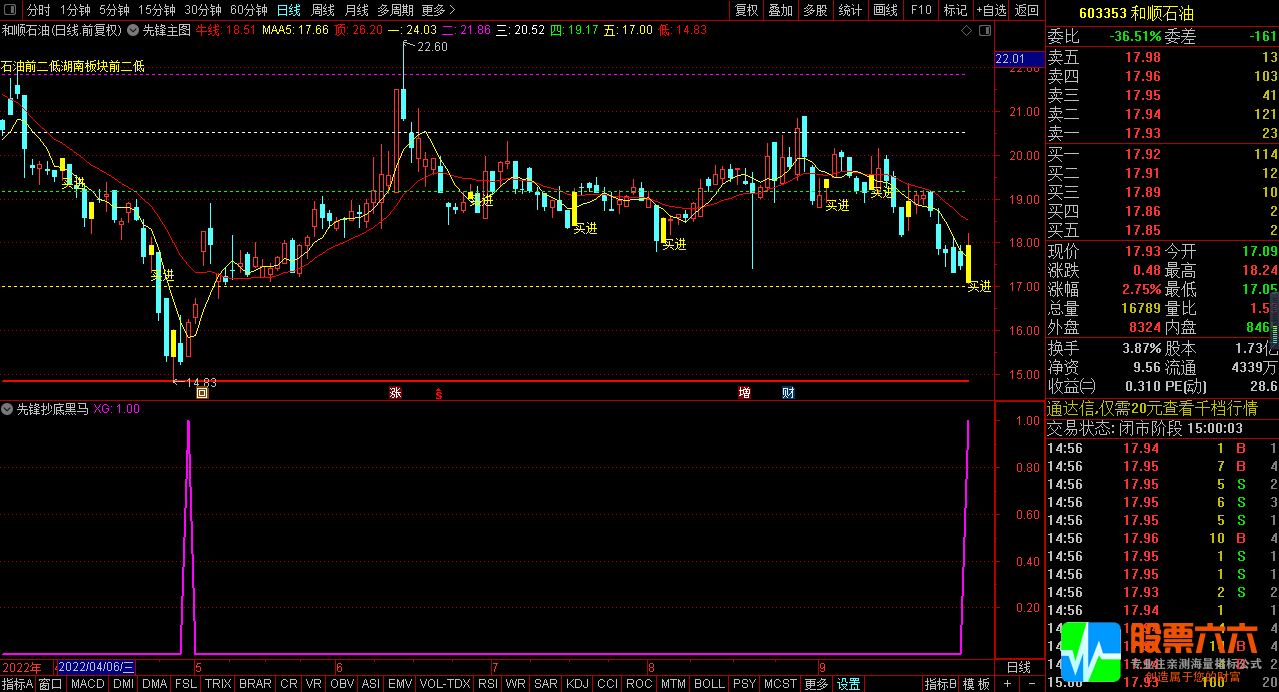
Task: Click the 标记 mark button
Action: pyautogui.click(x=955, y=10)
